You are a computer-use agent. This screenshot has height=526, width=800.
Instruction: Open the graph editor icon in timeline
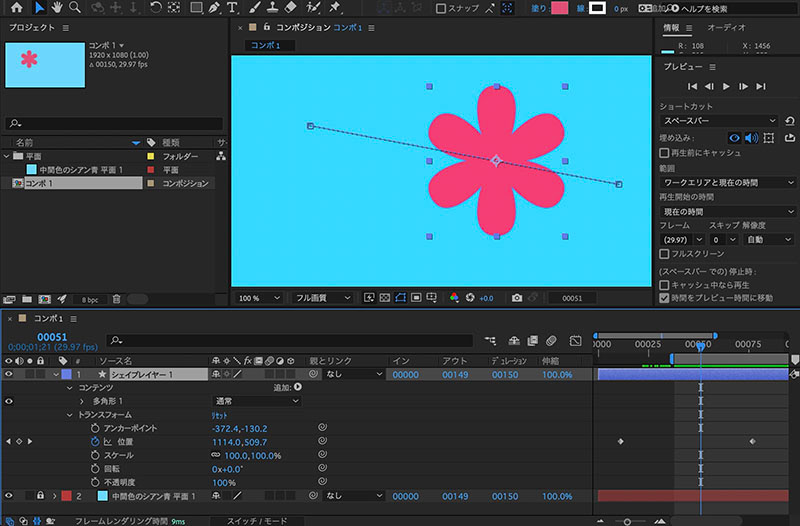576,341
